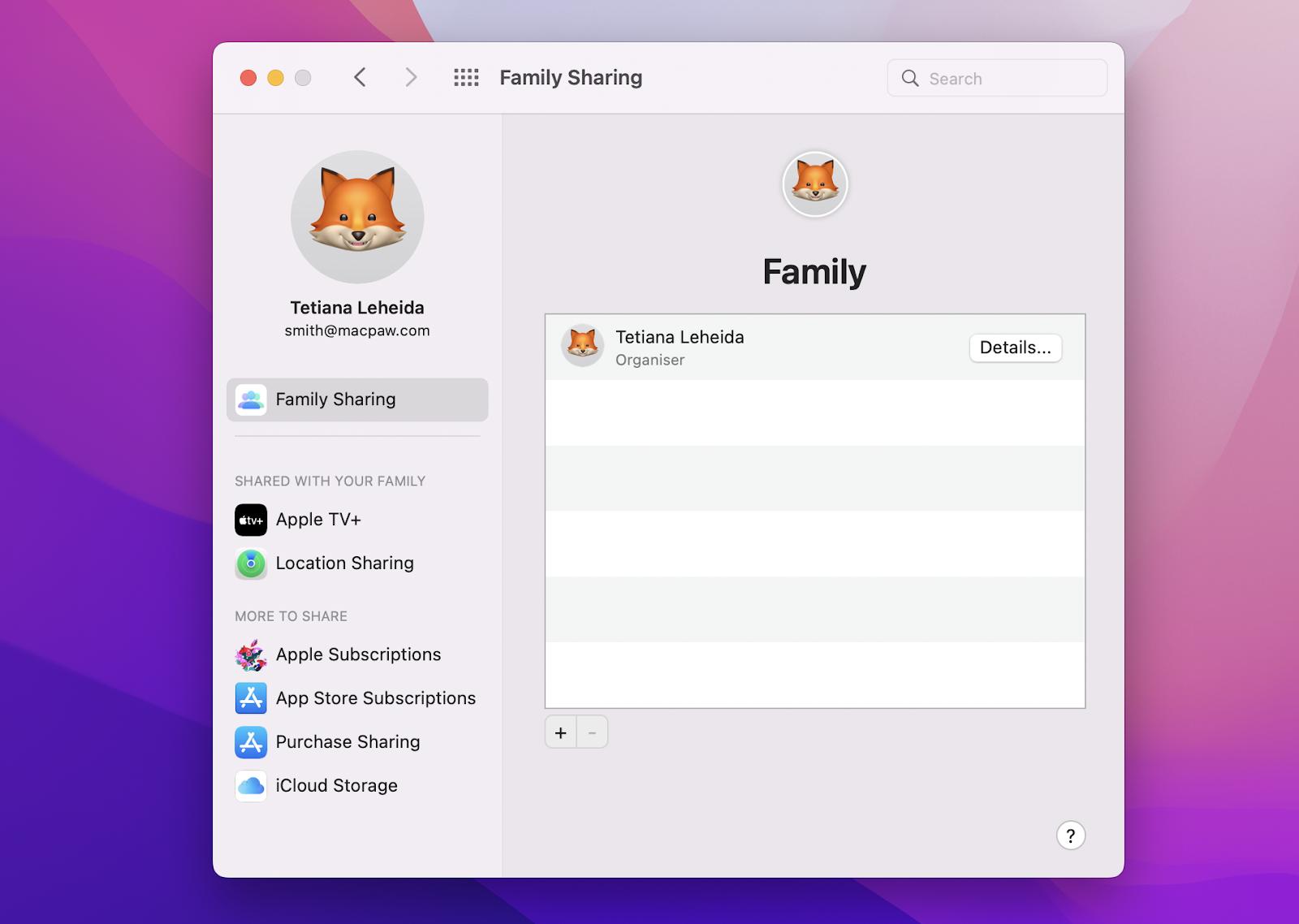Click the Location Sharing green icon

point(251,563)
